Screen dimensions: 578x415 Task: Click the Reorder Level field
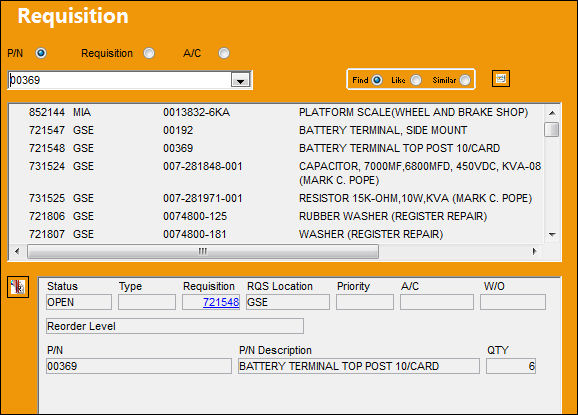175,326
